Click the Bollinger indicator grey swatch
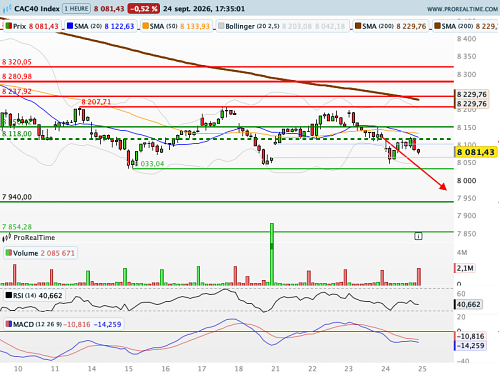The width and height of the screenshot is (500, 375). pyautogui.click(x=221, y=26)
